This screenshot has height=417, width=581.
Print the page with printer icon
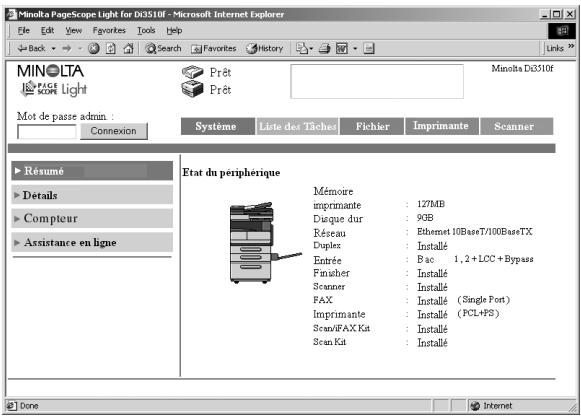pyautogui.click(x=324, y=48)
